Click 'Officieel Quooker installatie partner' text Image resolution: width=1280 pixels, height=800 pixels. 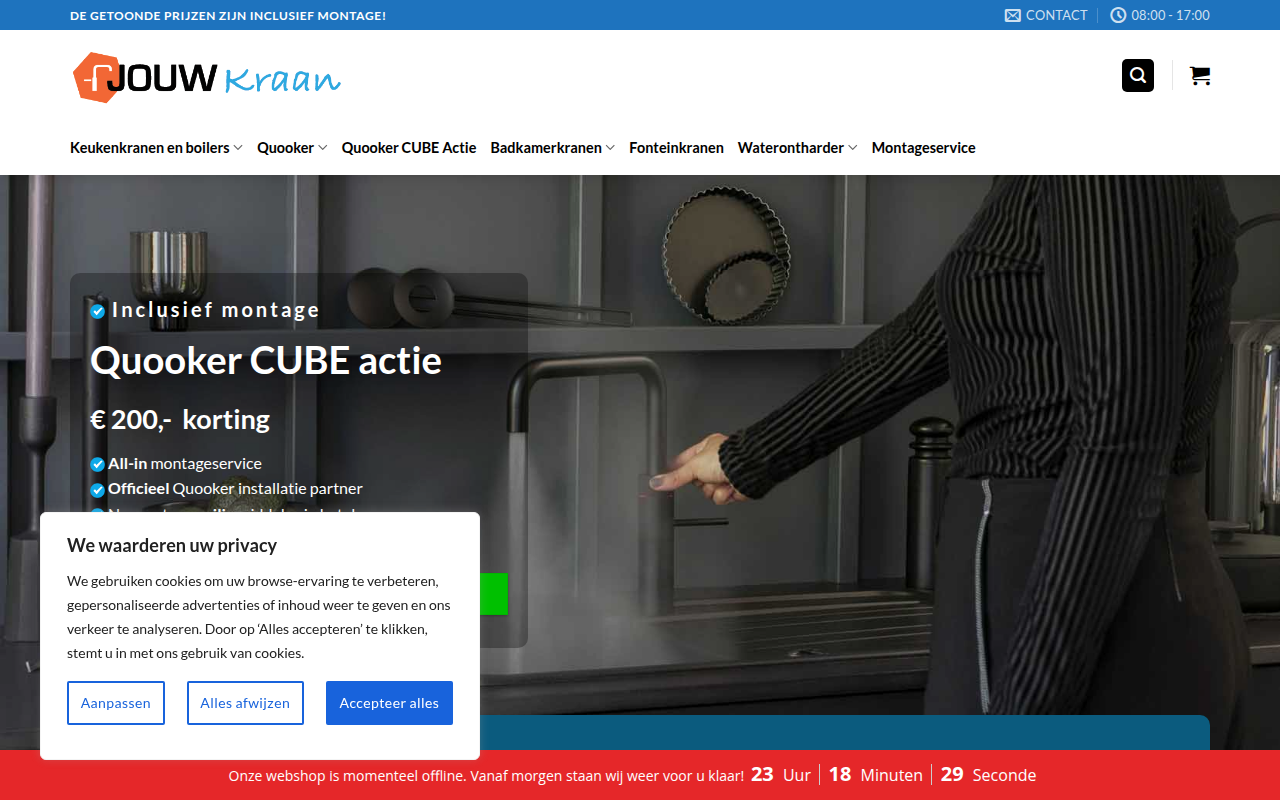(235, 489)
